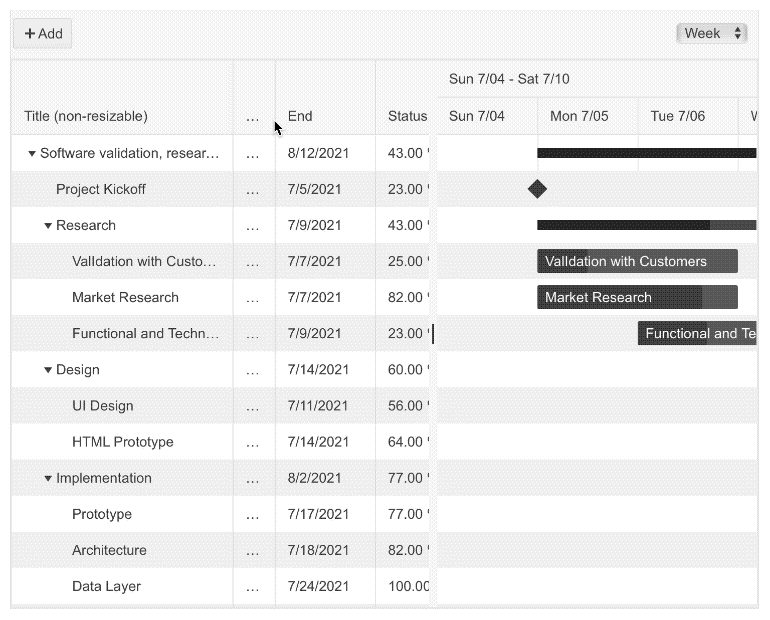Open the Week view dropdown

(712, 33)
